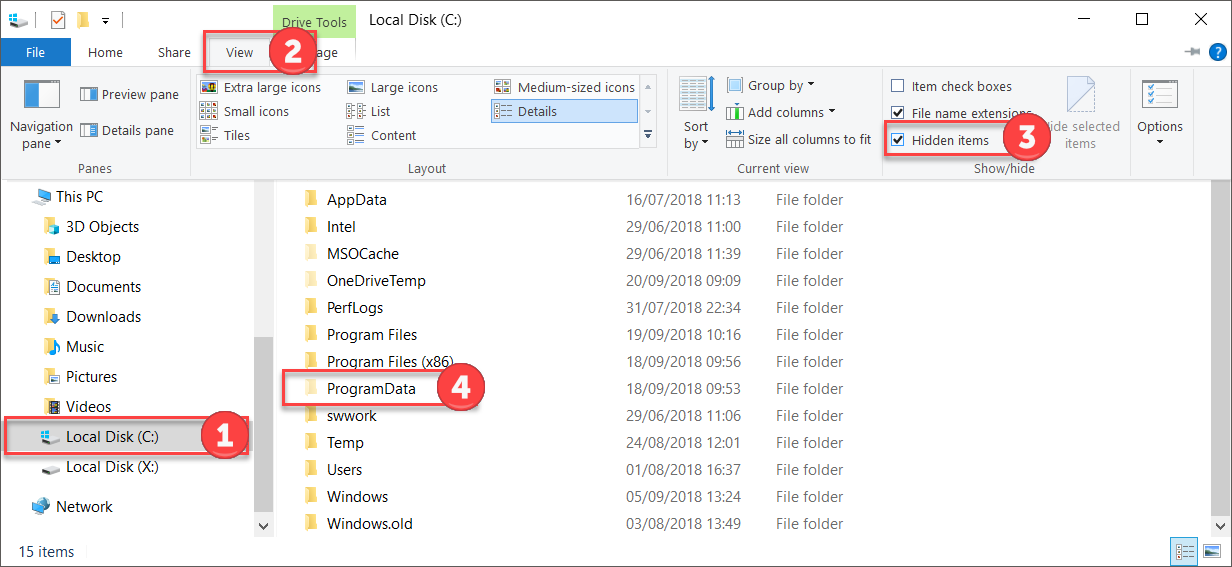Screen dimensions: 1232x567
Task: Open Customize Quick Access Toolbar dropdown
Action: (x=105, y=20)
